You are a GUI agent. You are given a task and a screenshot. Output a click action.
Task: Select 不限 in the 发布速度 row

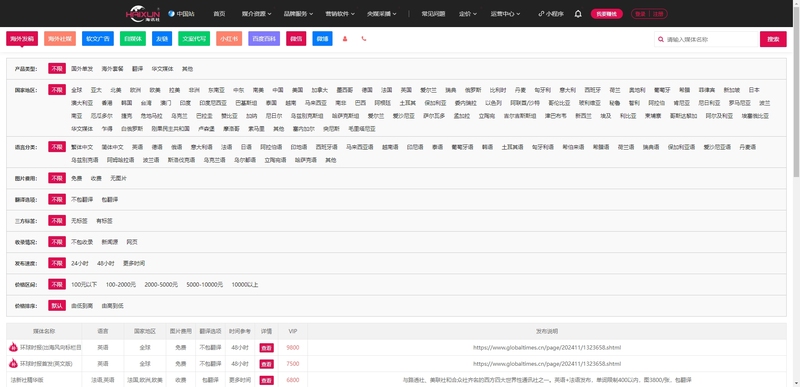click(x=57, y=263)
